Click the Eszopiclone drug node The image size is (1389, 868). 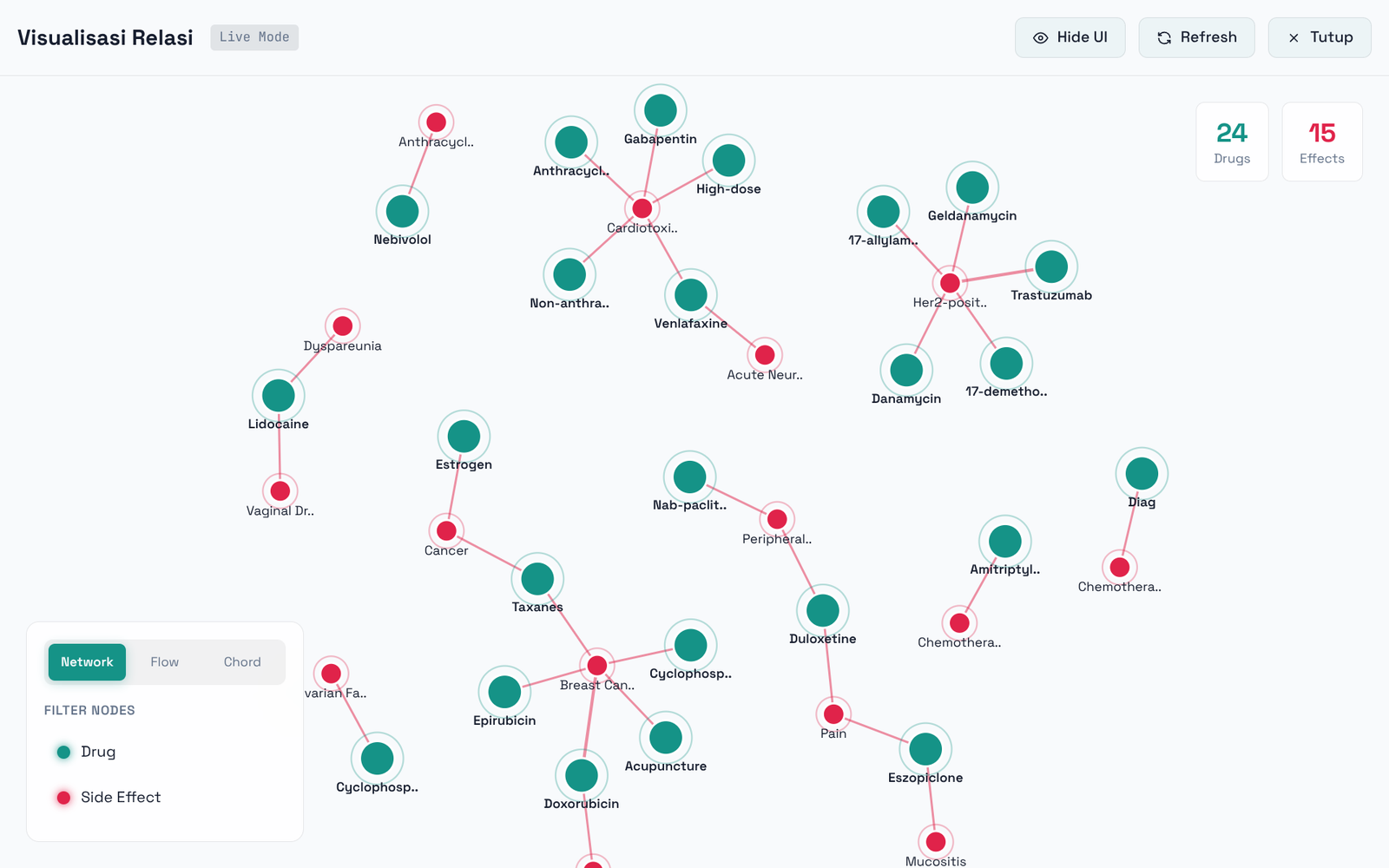tap(925, 748)
